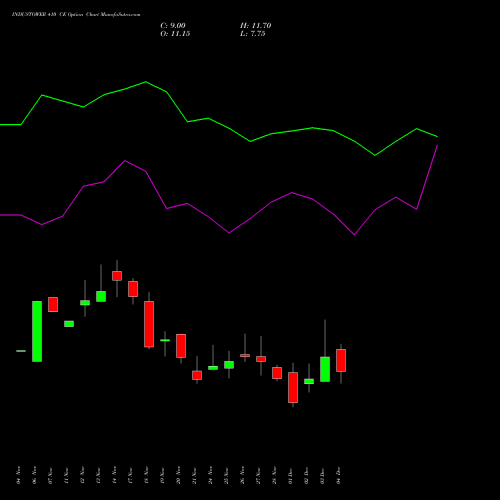Image resolution: width=500 pixels, height=500 pixels.
Task: Select the 02 Dec date label
Action: tap(306, 475)
